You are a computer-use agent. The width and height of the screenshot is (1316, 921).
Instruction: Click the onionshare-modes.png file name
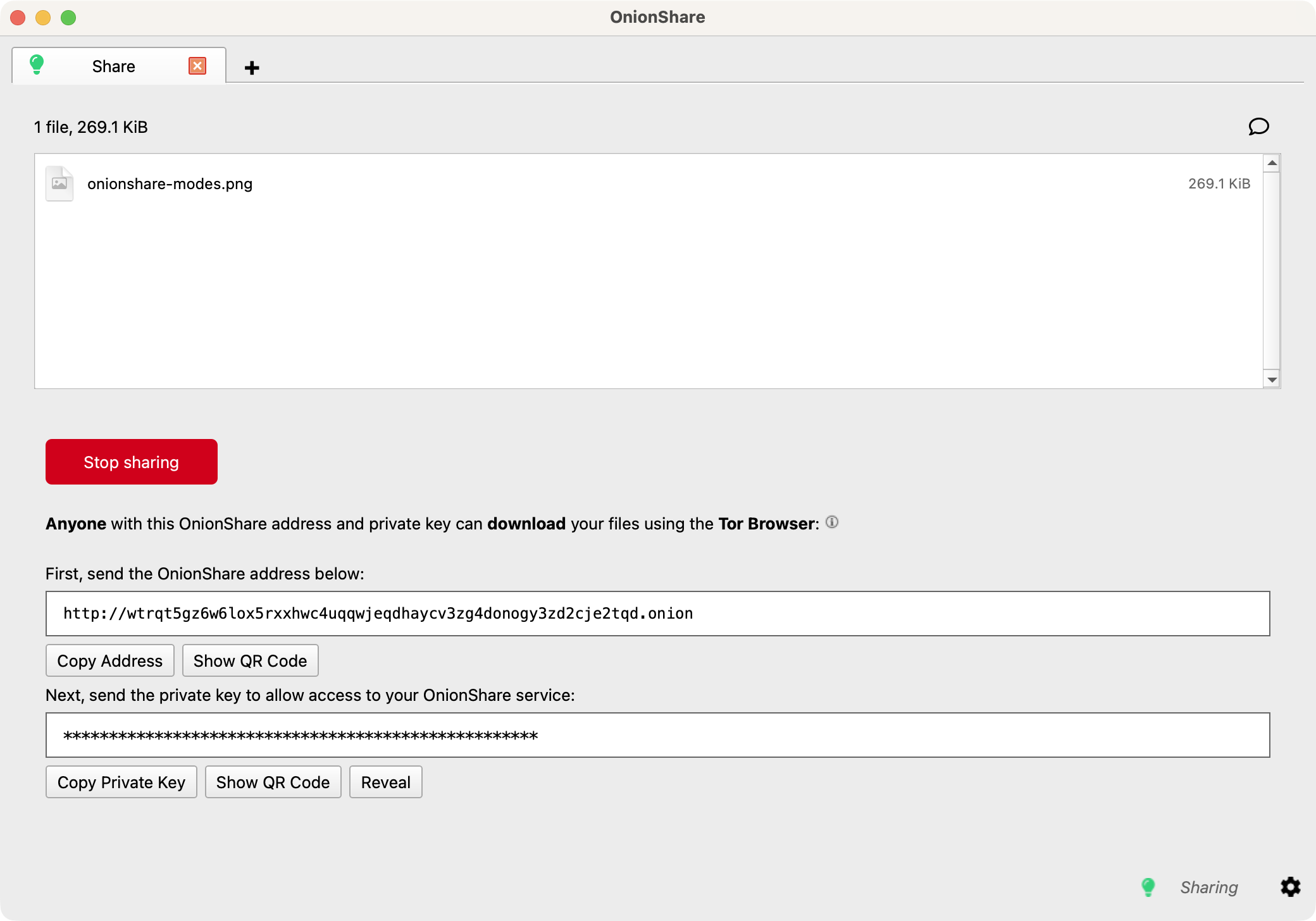170,184
